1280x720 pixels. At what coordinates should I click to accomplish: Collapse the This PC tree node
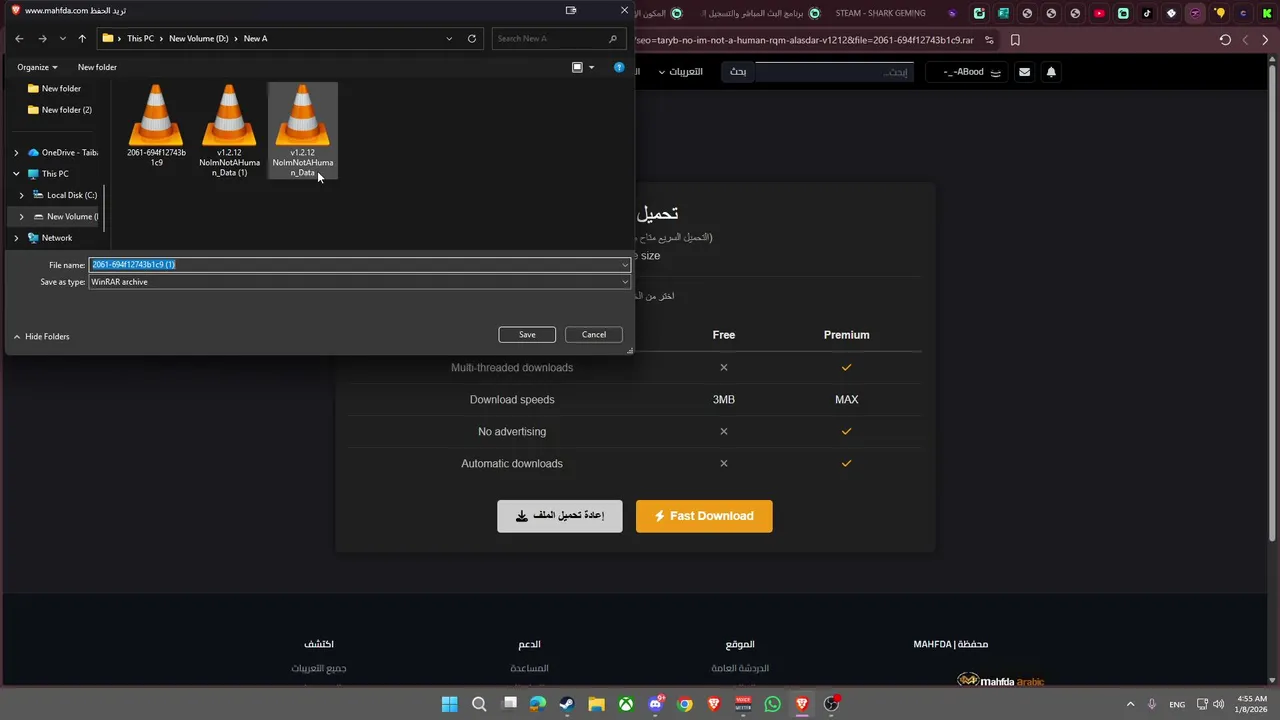coord(16,174)
